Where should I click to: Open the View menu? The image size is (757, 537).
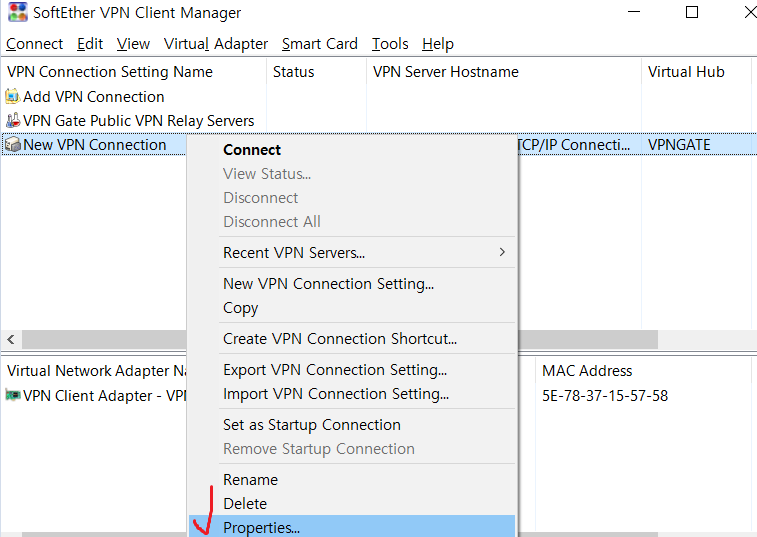point(133,44)
